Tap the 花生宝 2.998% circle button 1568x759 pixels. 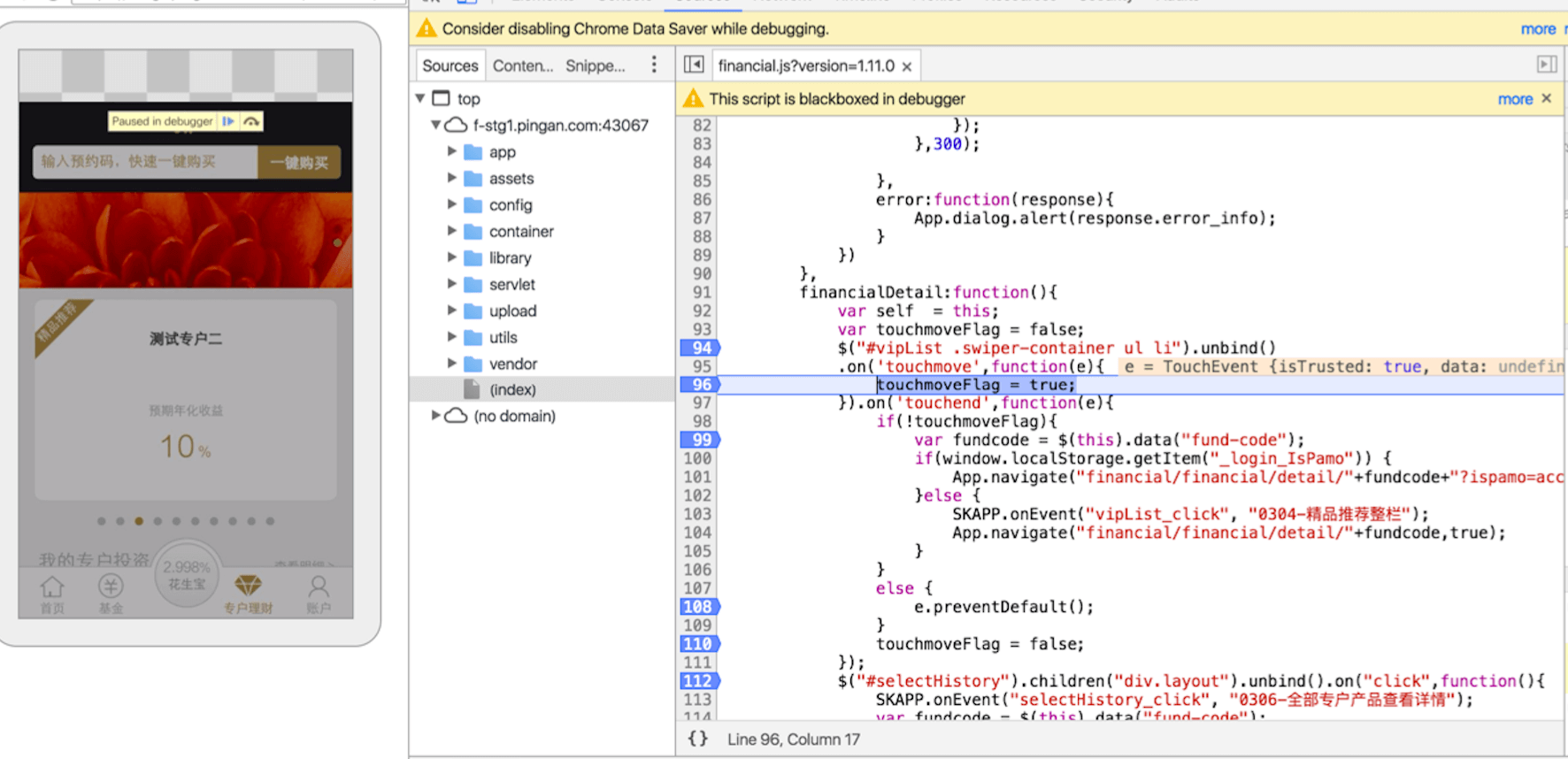187,575
